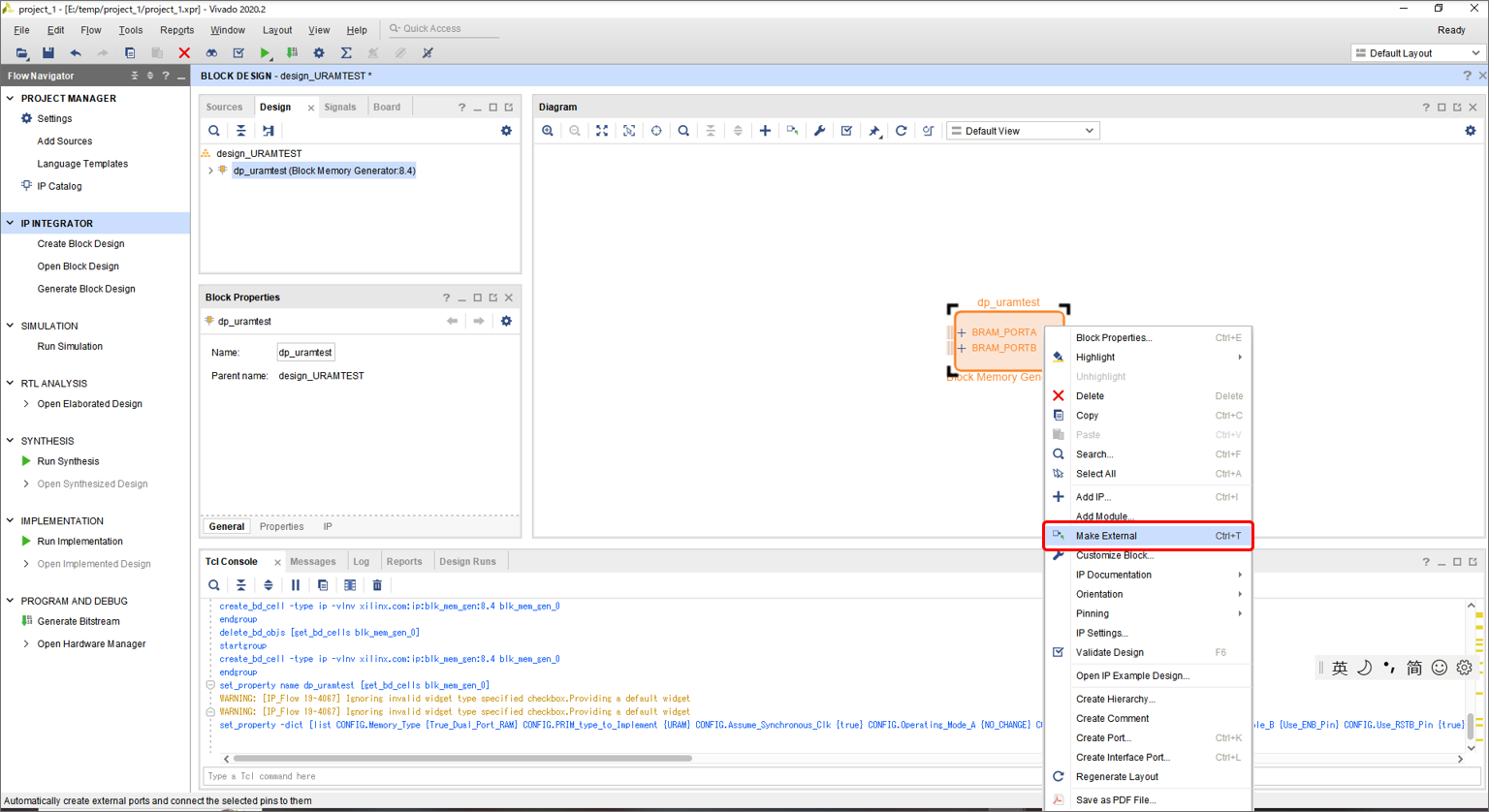Click the copy icon in Tcl Console toolbar
Viewport: 1489px width, 812px height.
point(323,585)
